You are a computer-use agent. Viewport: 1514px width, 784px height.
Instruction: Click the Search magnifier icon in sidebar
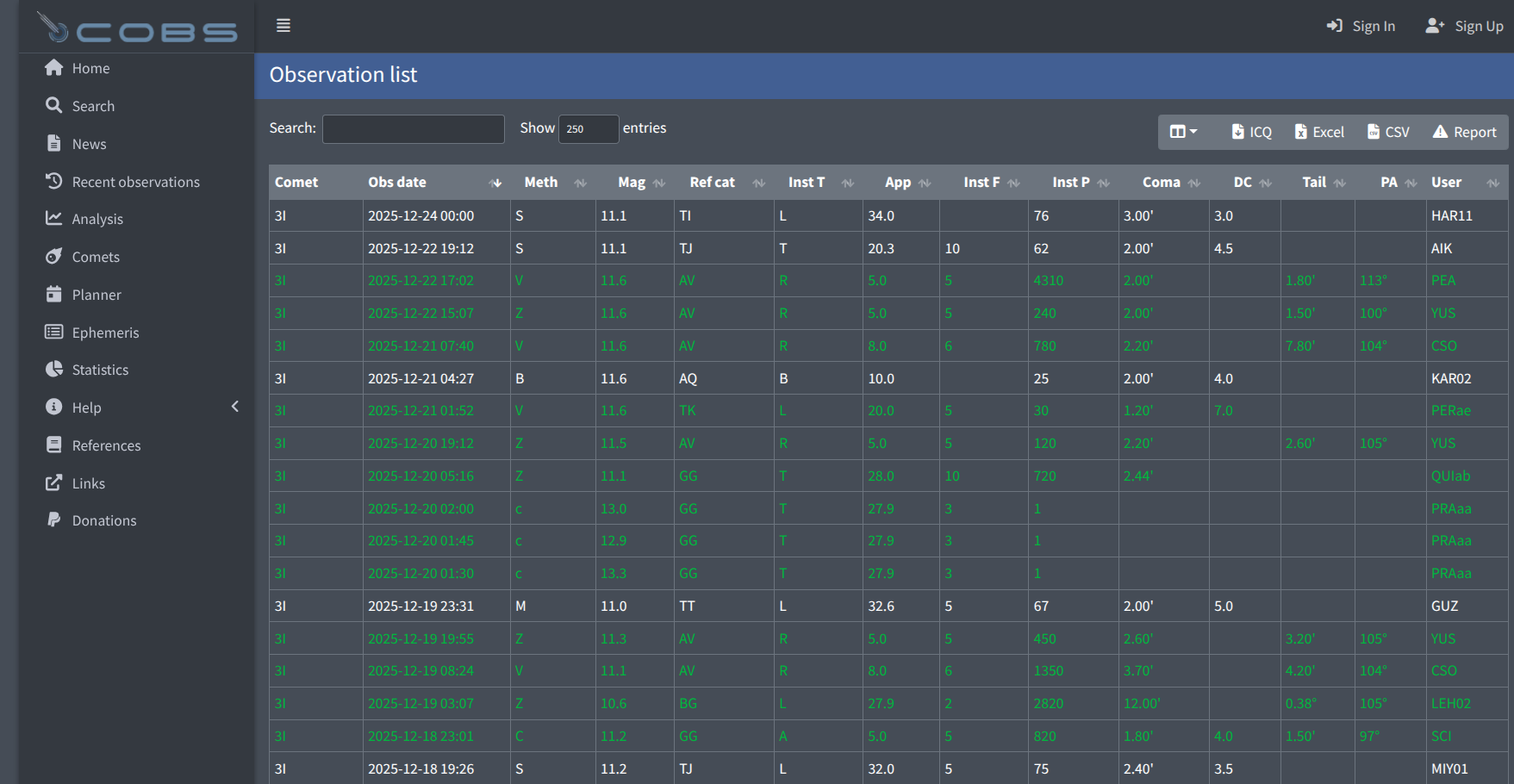(54, 105)
